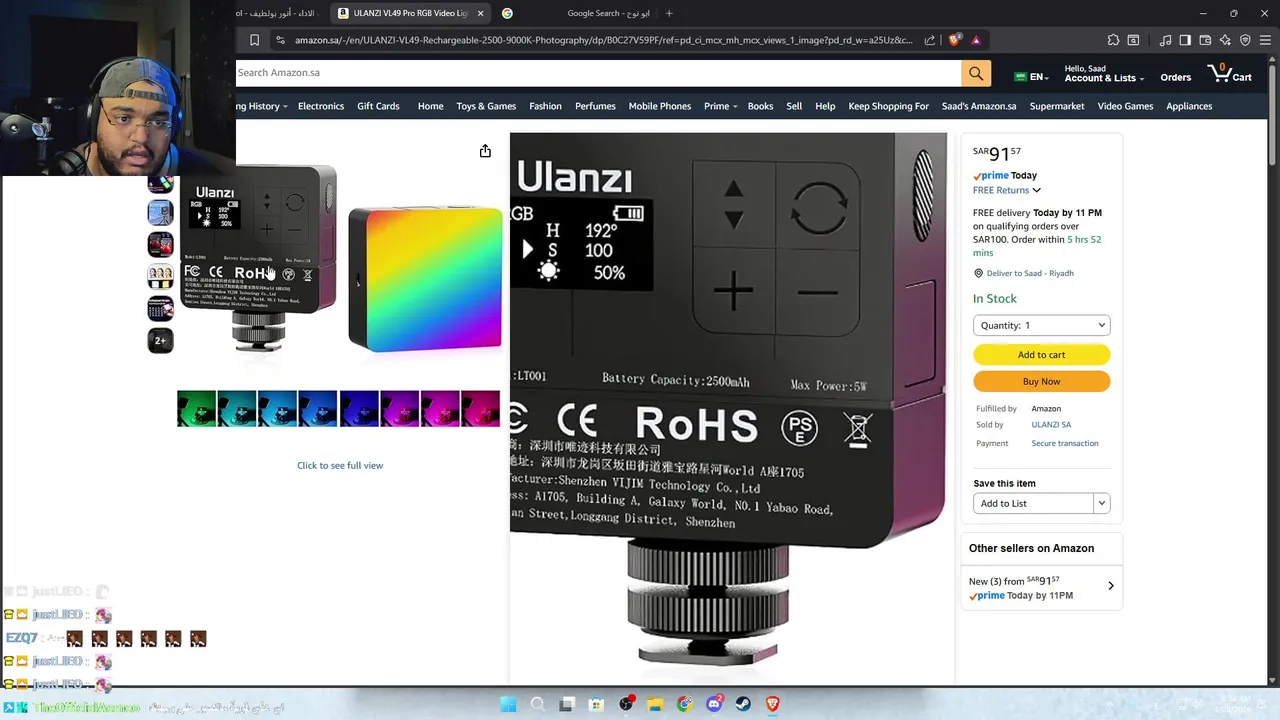Open Account & Lists dropdown
The image size is (1280, 720).
coord(1104,73)
